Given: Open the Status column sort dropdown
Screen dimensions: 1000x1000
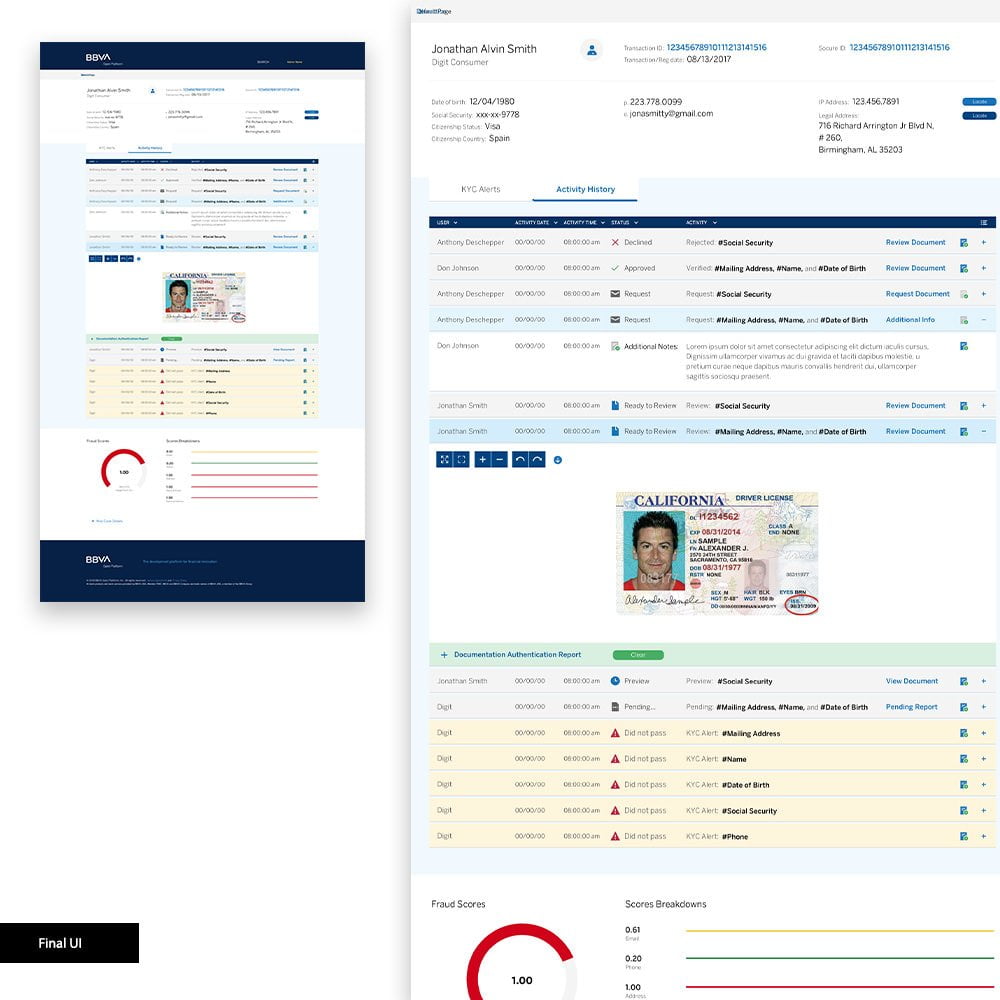Looking at the screenshot, I should coord(635,222).
